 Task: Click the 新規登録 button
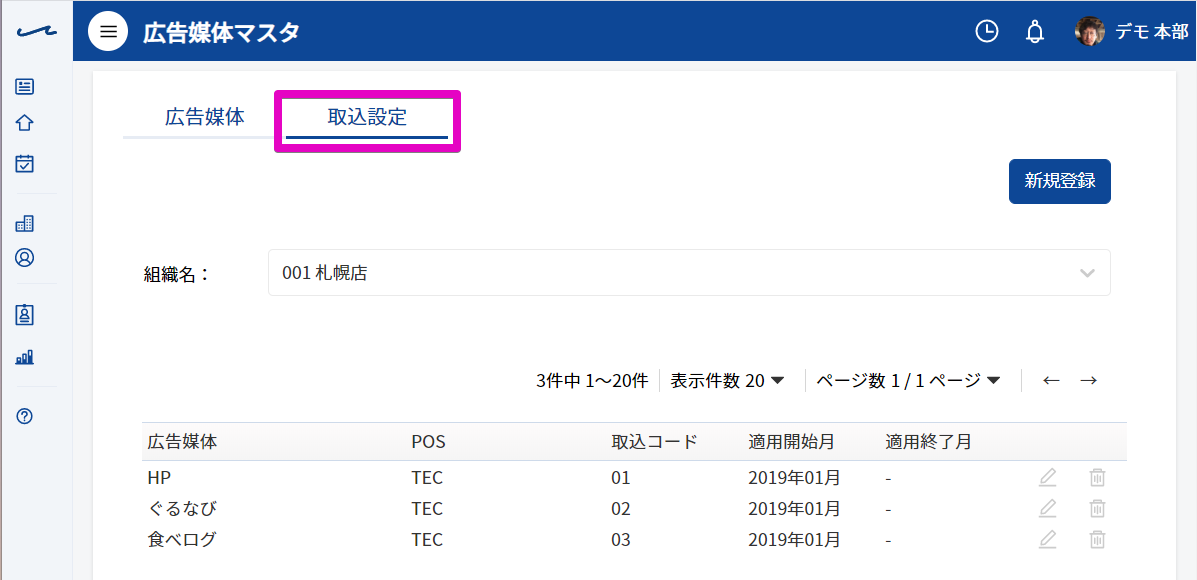(1060, 182)
